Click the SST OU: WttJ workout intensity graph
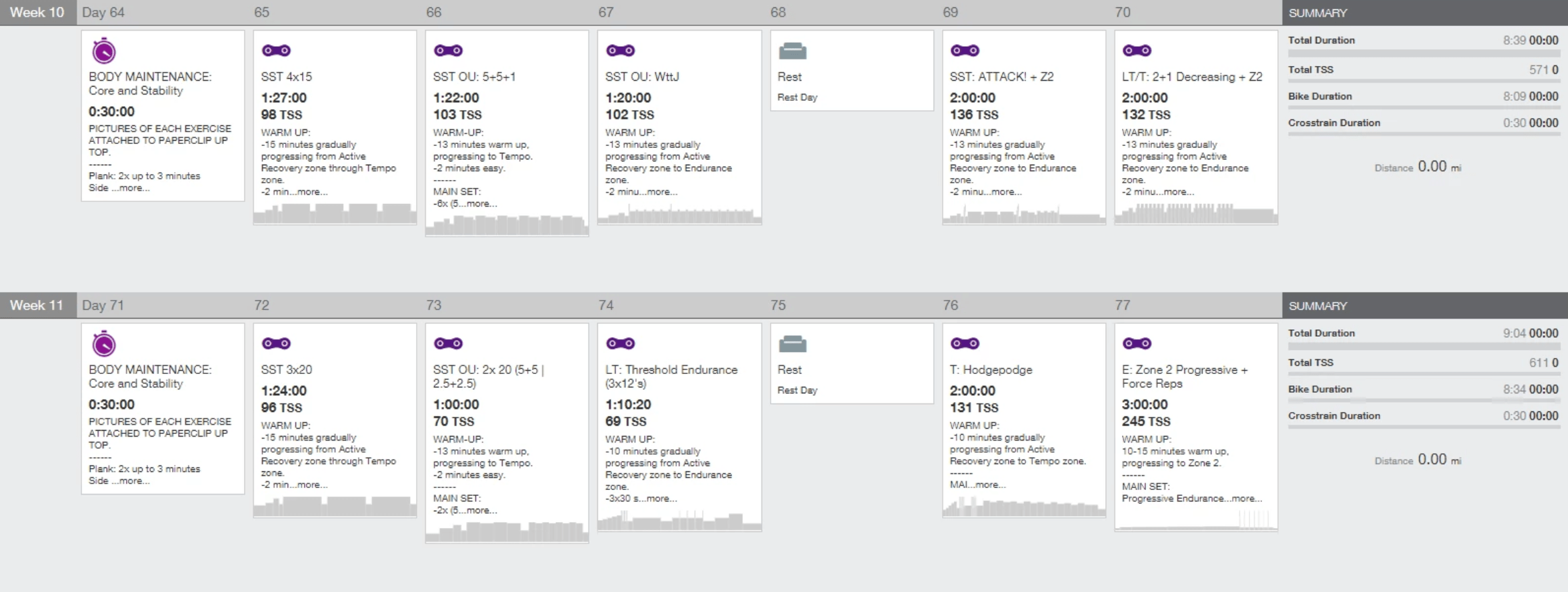 point(679,215)
